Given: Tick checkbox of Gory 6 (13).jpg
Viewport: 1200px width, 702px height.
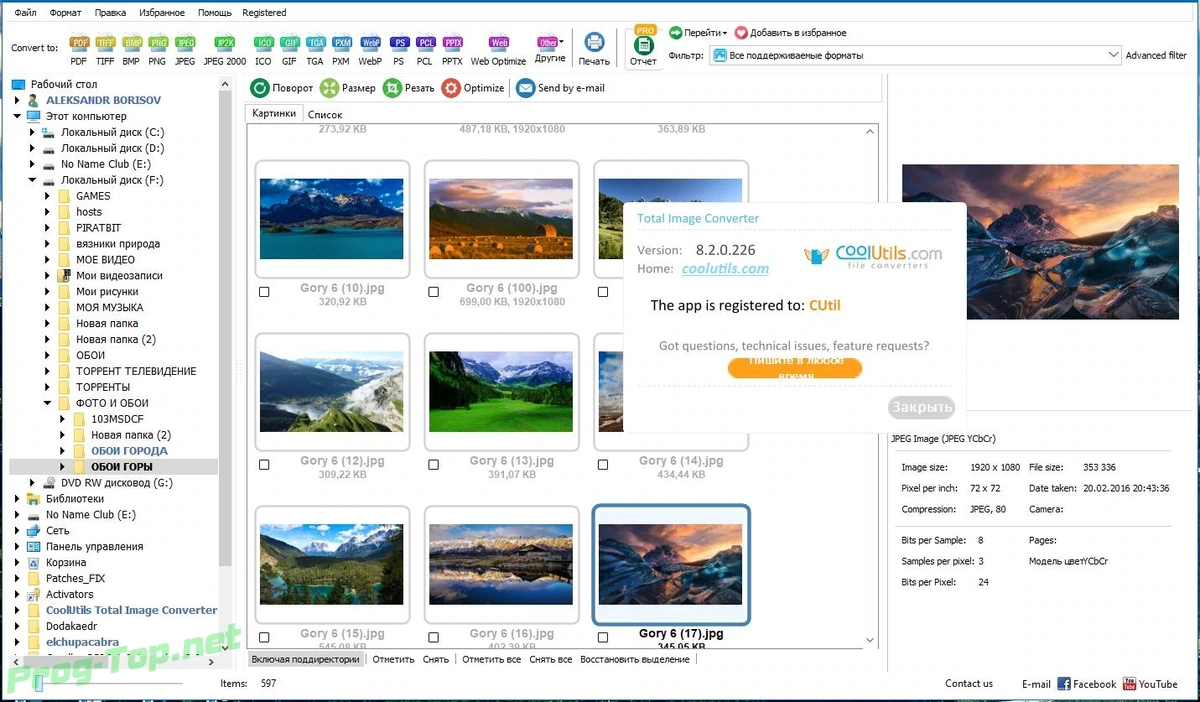Looking at the screenshot, I should (433, 464).
